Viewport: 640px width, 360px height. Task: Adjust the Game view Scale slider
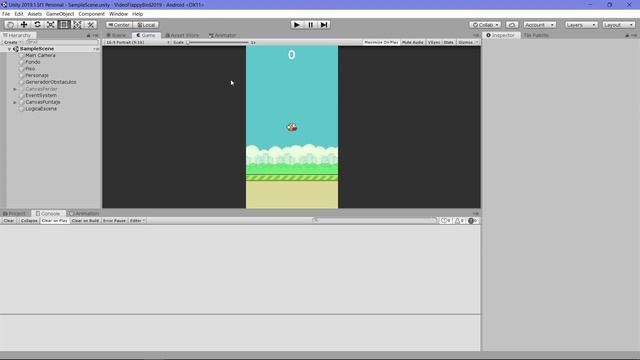(218, 42)
